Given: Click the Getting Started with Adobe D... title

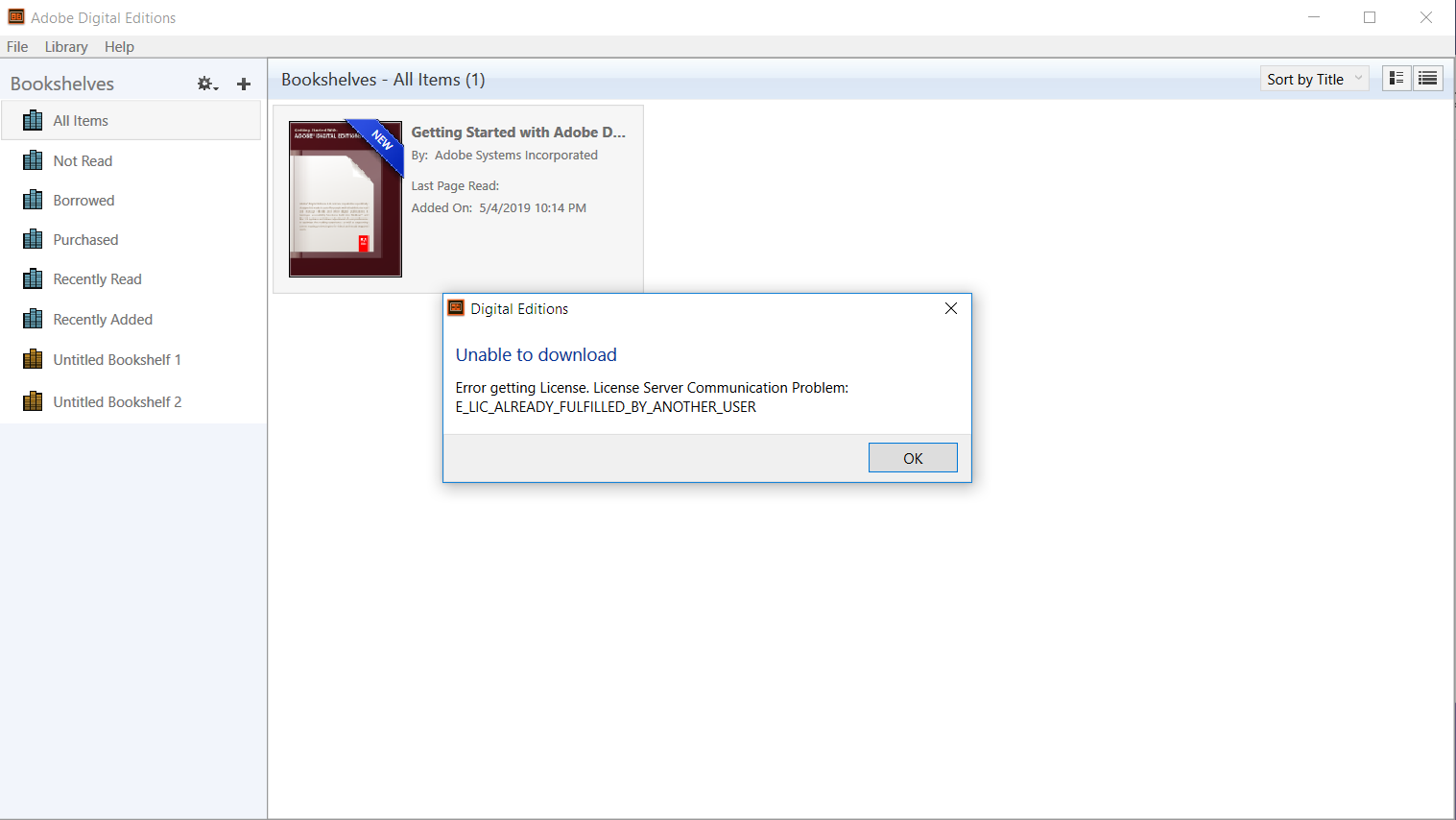Looking at the screenshot, I should click(x=518, y=133).
